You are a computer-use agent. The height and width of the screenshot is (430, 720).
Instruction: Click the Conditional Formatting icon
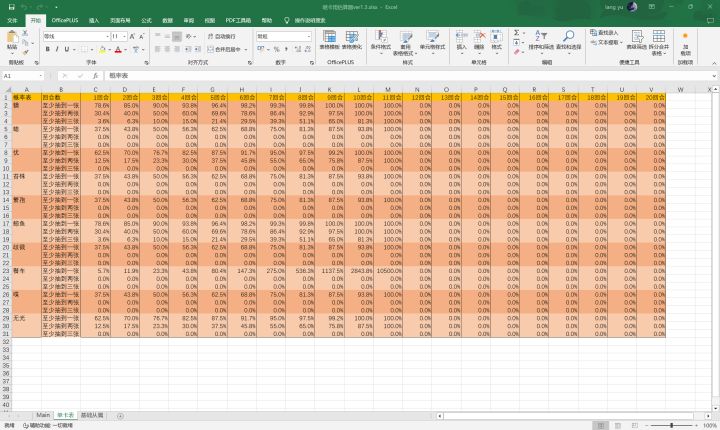point(380,40)
